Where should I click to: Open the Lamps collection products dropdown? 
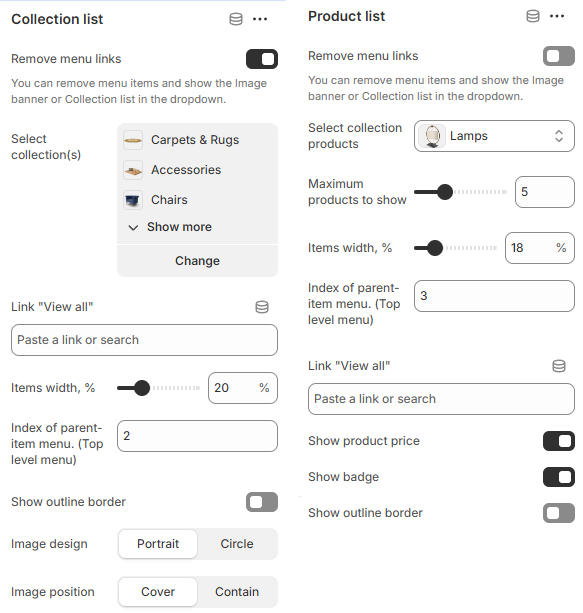click(x=494, y=136)
